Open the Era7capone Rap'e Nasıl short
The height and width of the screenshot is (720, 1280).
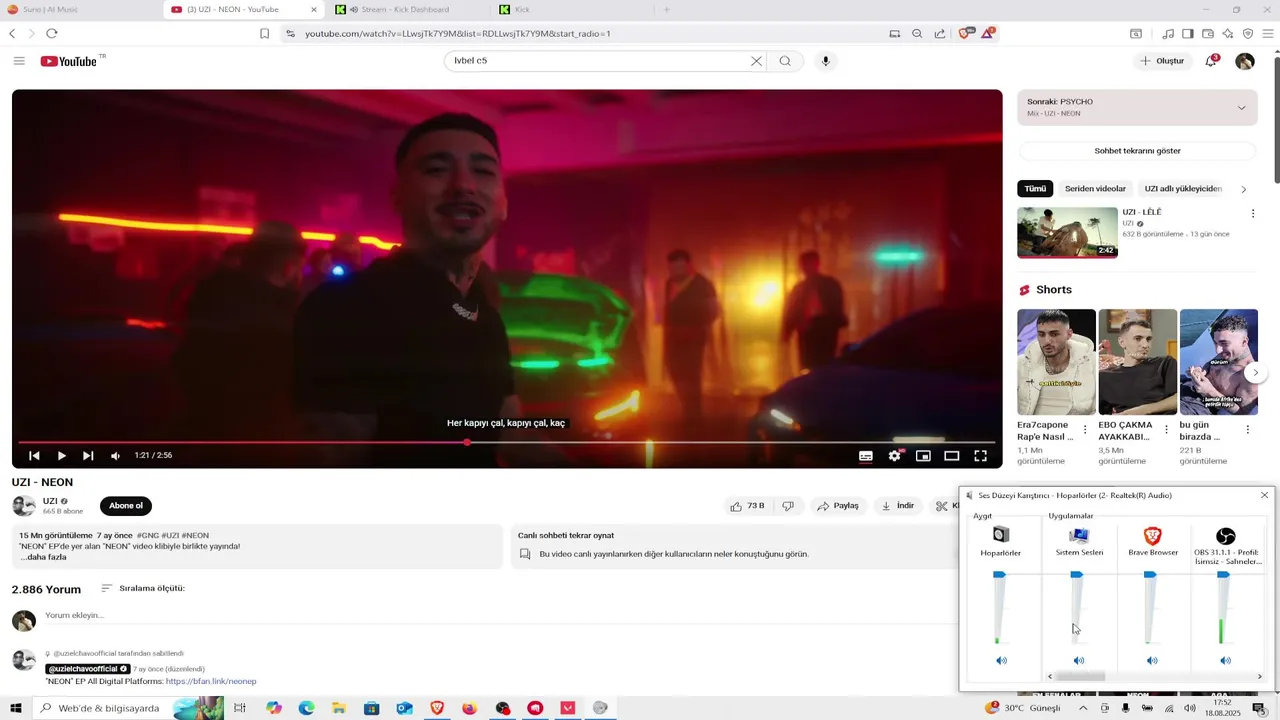1056,362
